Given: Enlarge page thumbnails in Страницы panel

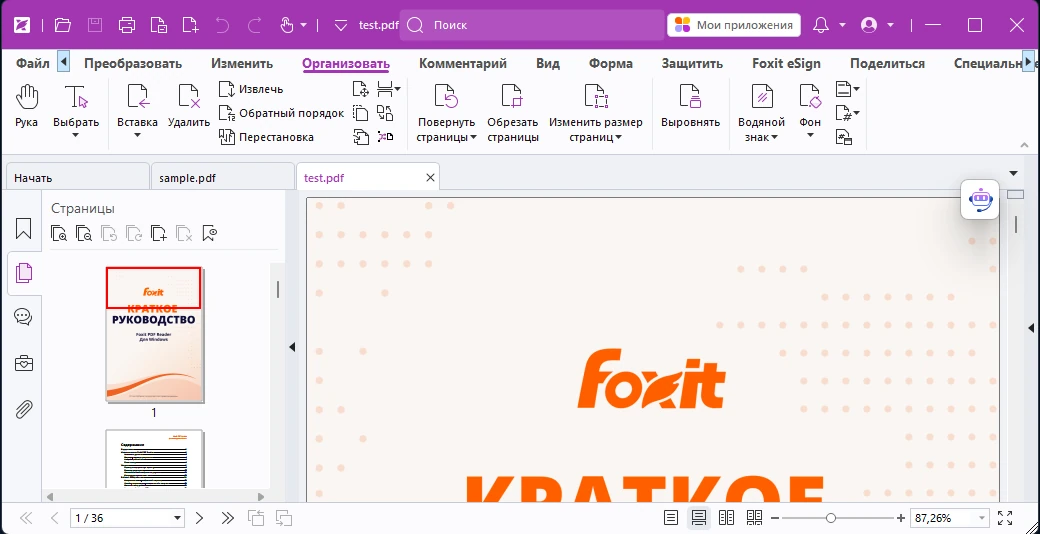Looking at the screenshot, I should (x=59, y=234).
